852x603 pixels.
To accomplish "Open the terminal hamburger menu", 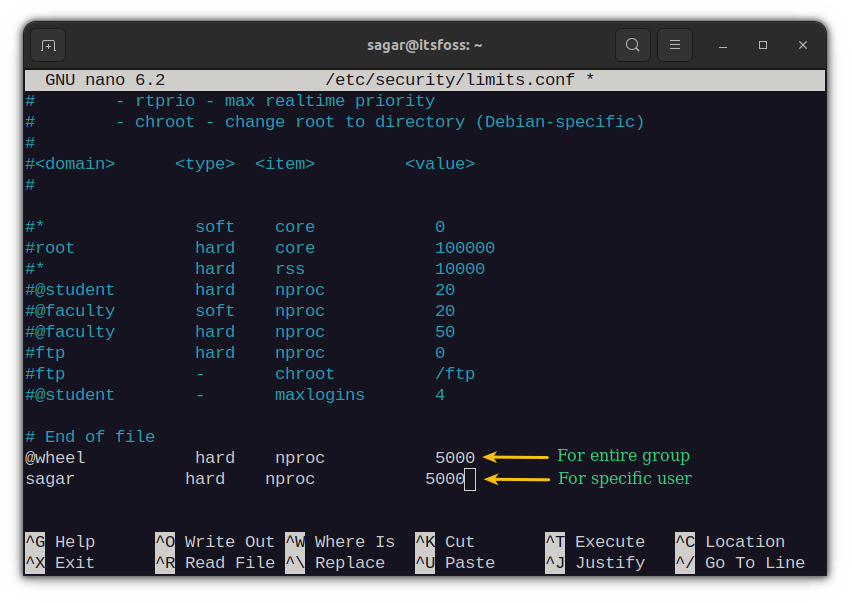I will tap(675, 44).
